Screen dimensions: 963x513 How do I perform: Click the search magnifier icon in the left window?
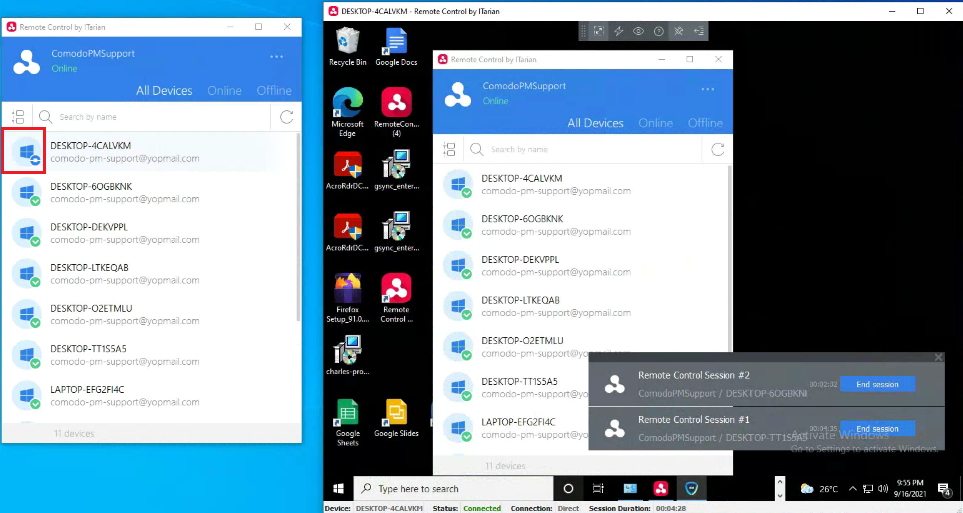tap(45, 117)
